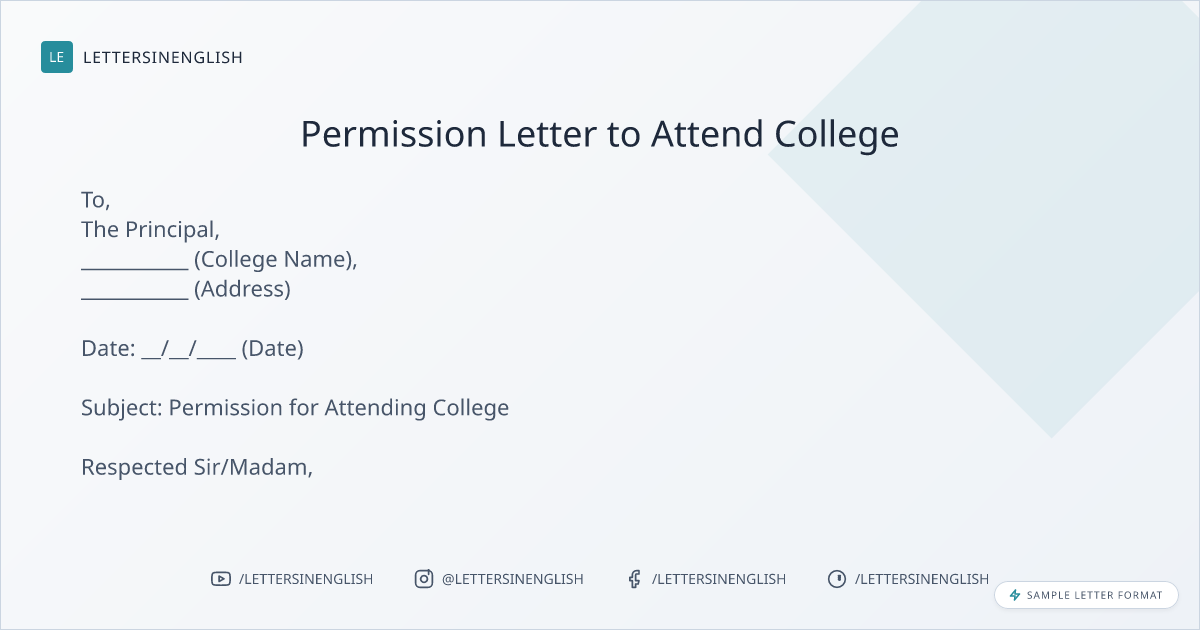
Task: Click the "To," line of the letter
Action: [96, 200]
